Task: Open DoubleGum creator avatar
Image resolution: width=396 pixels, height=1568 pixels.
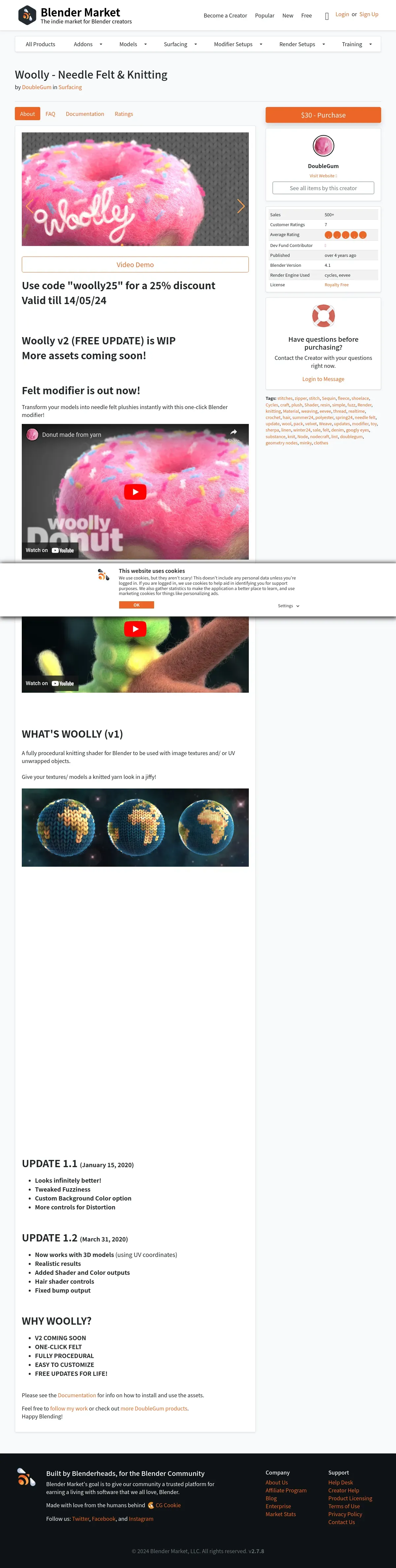Action: pos(323,146)
